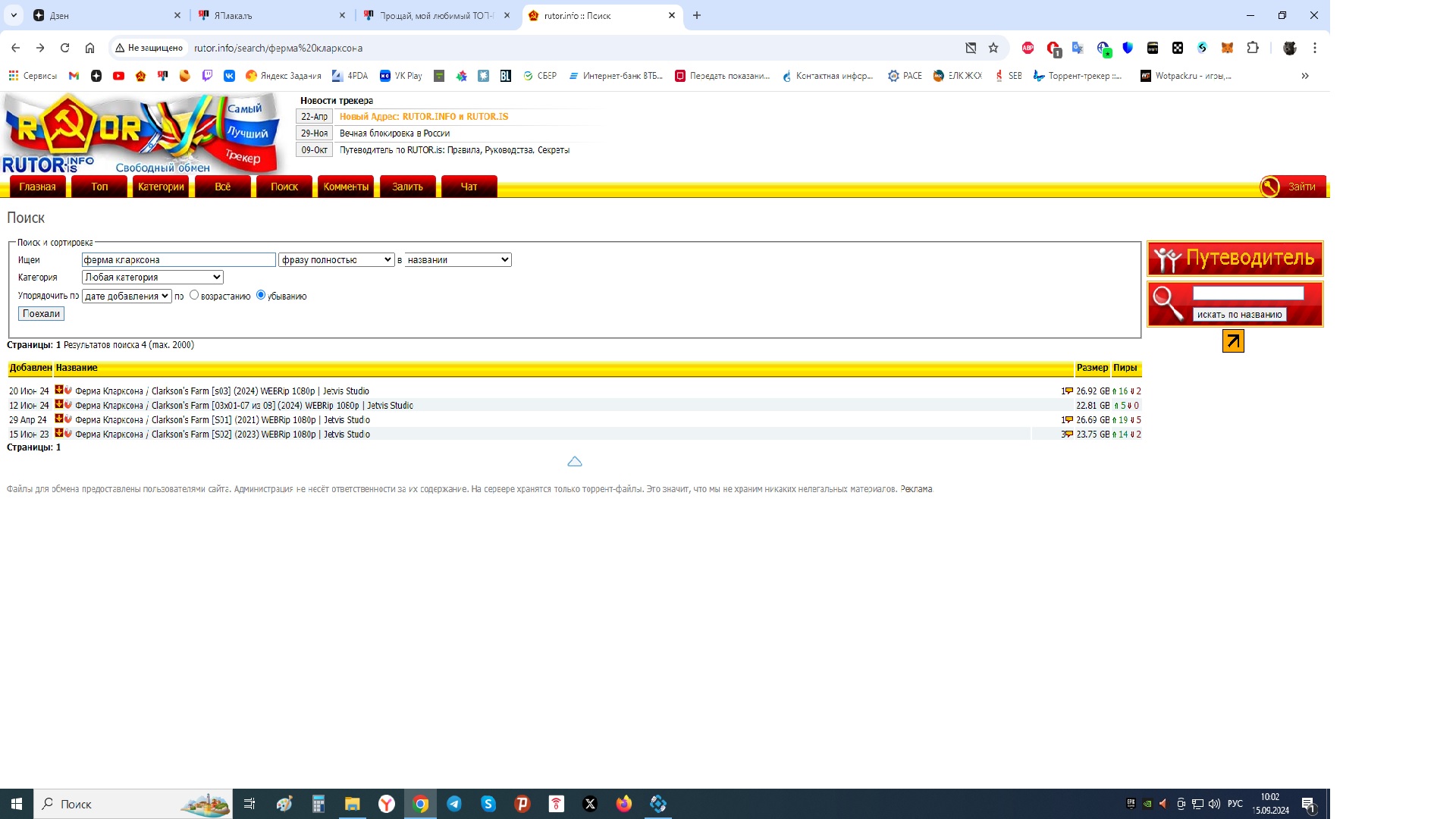Image resolution: width=1456 pixels, height=819 pixels.
Task: Expand the bookmarks overflow chevron
Action: click(1305, 76)
